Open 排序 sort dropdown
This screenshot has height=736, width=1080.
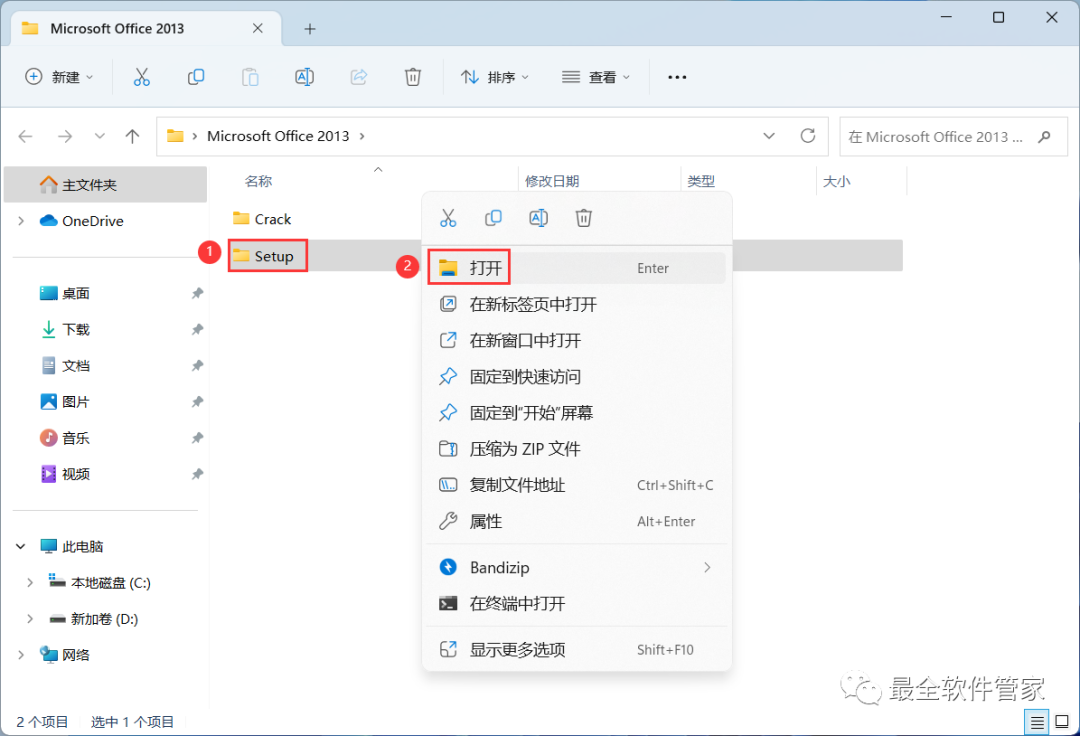[x=495, y=77]
